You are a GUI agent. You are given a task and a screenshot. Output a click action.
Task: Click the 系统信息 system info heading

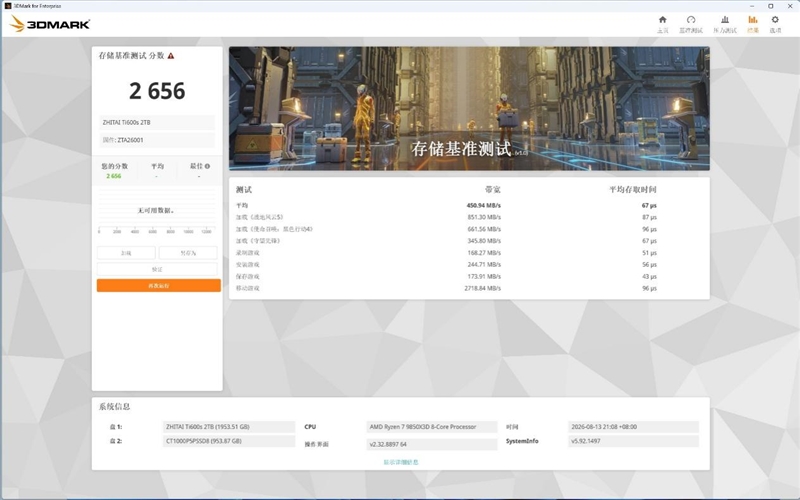pyautogui.click(x=114, y=406)
